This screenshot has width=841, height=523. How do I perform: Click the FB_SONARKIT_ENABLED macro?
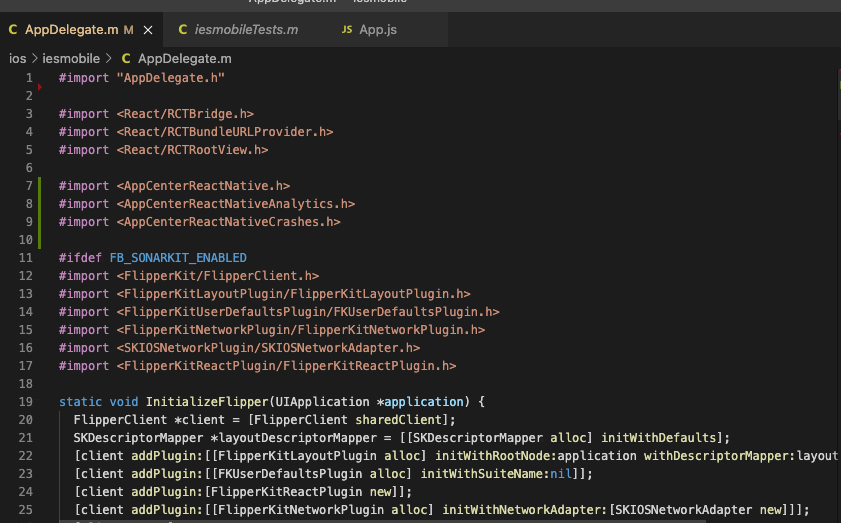[x=178, y=258]
